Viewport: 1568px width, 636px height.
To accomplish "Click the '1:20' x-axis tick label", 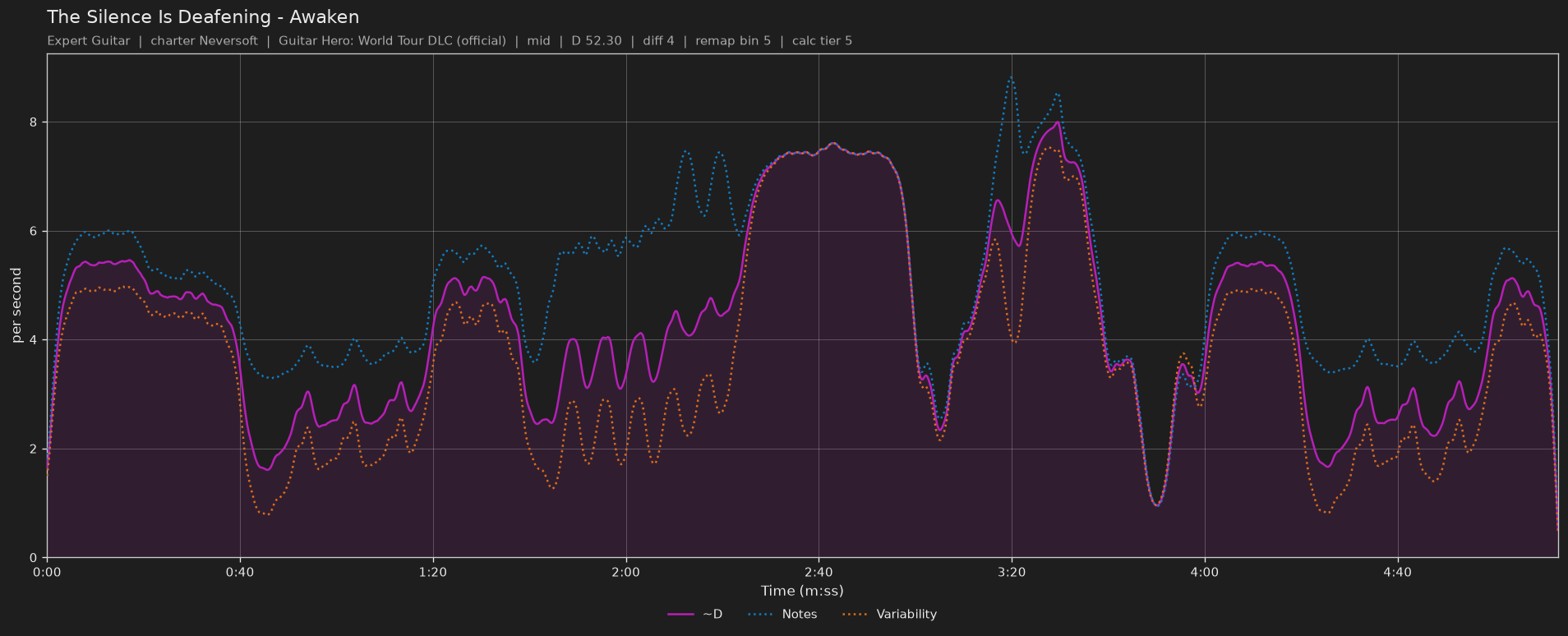I will [x=433, y=572].
